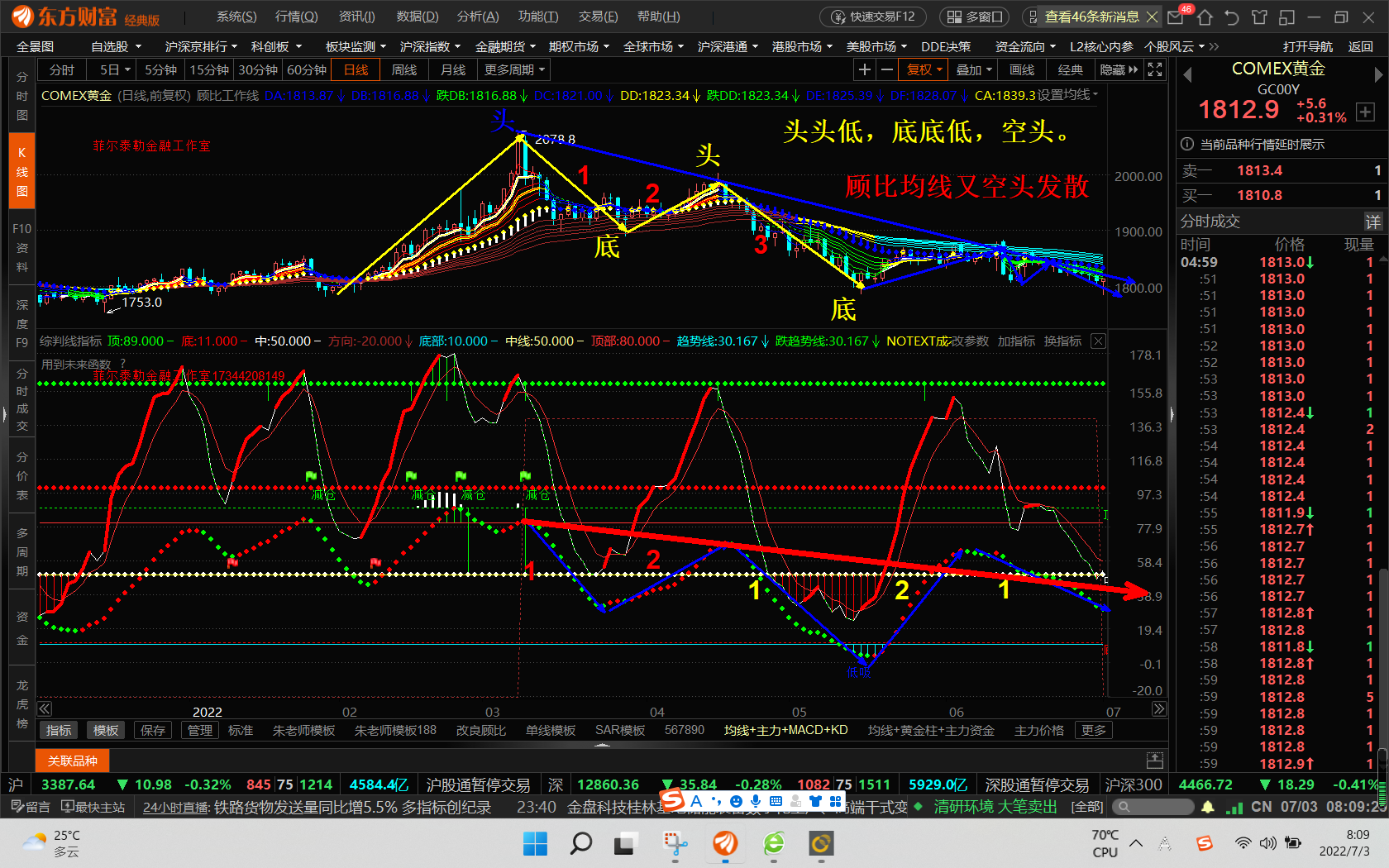Click 打开导航 link
Viewport: 1389px width, 868px height.
1307,47
